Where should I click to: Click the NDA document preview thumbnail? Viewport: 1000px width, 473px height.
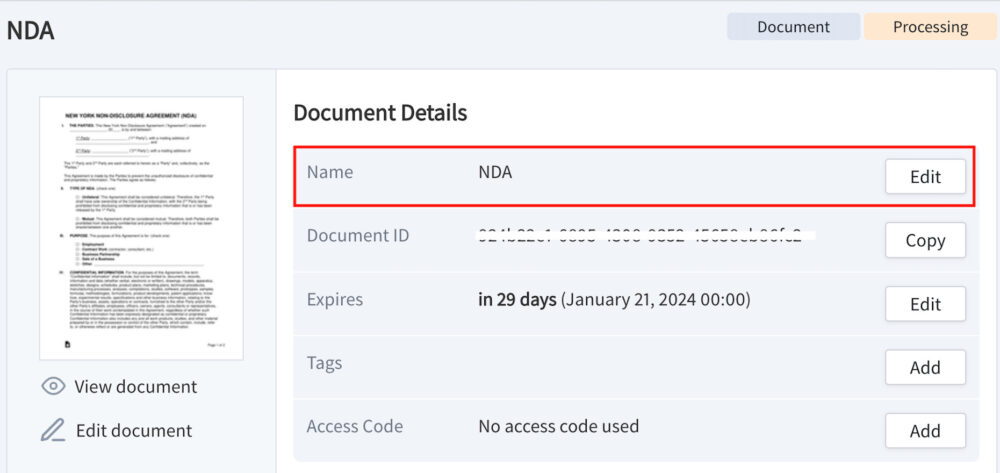pos(141,228)
